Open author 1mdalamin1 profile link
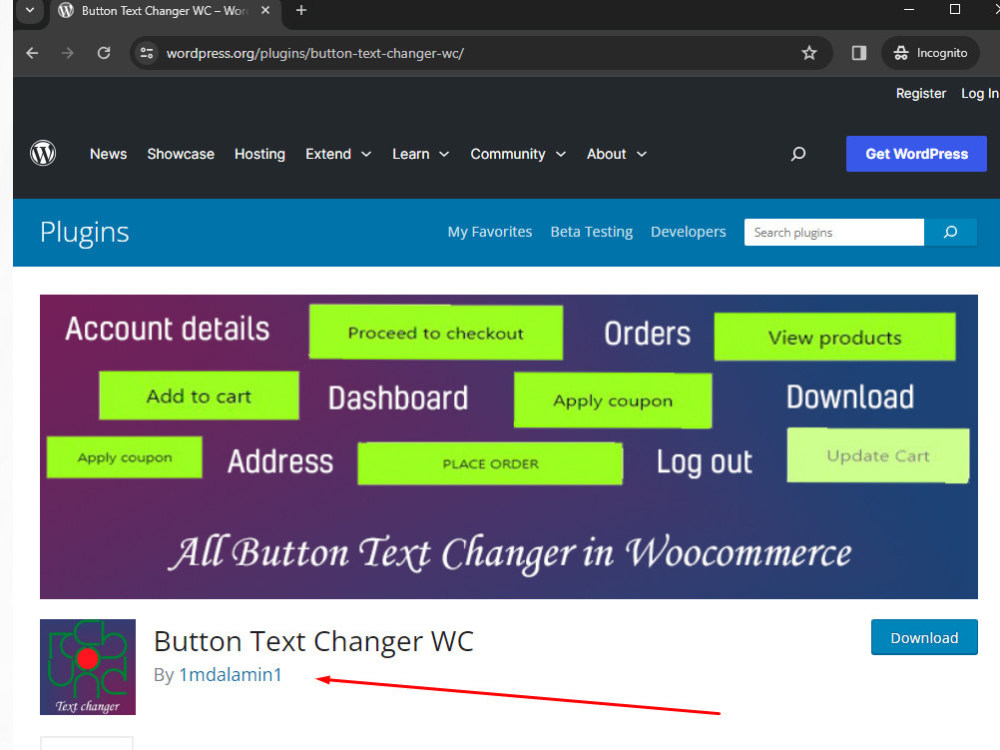1000x750 pixels. pyautogui.click(x=230, y=675)
